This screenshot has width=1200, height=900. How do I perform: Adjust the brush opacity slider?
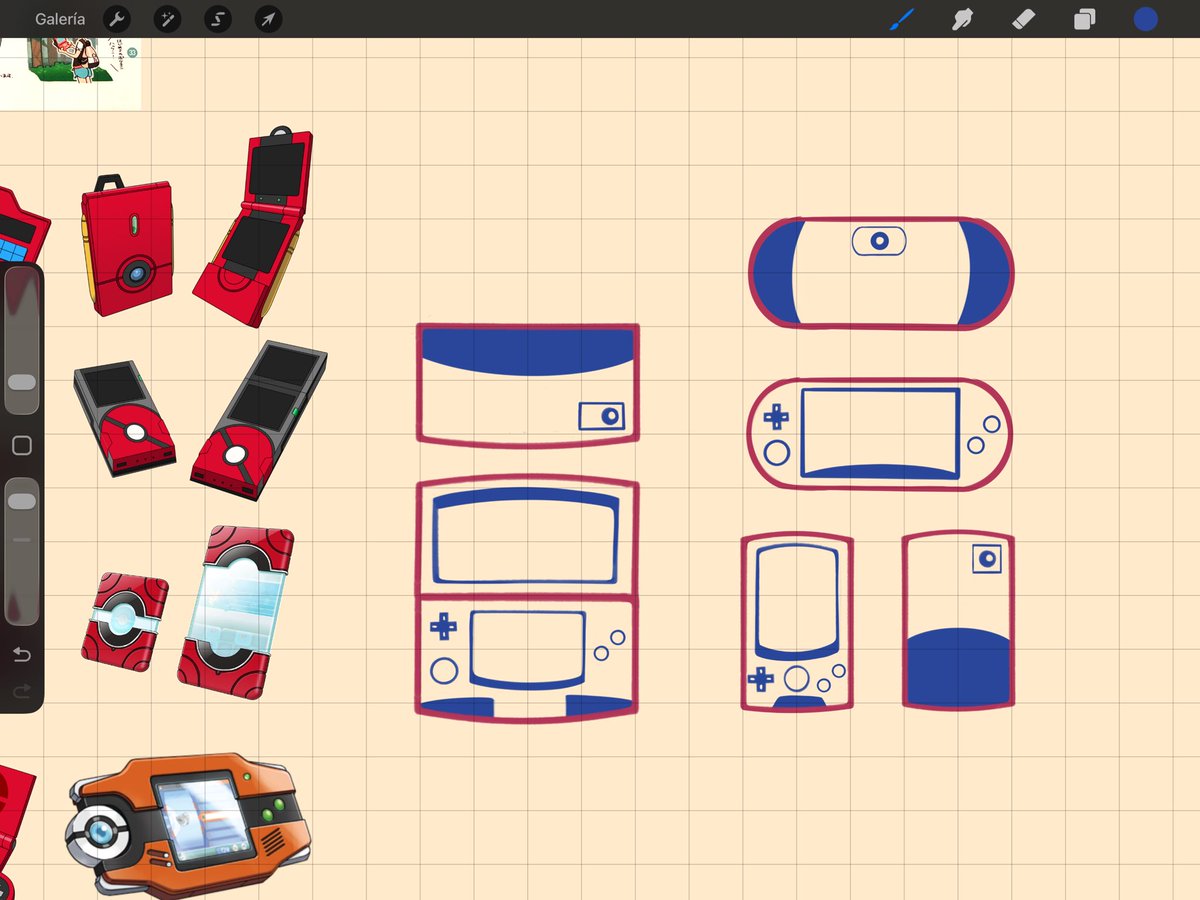tap(22, 551)
